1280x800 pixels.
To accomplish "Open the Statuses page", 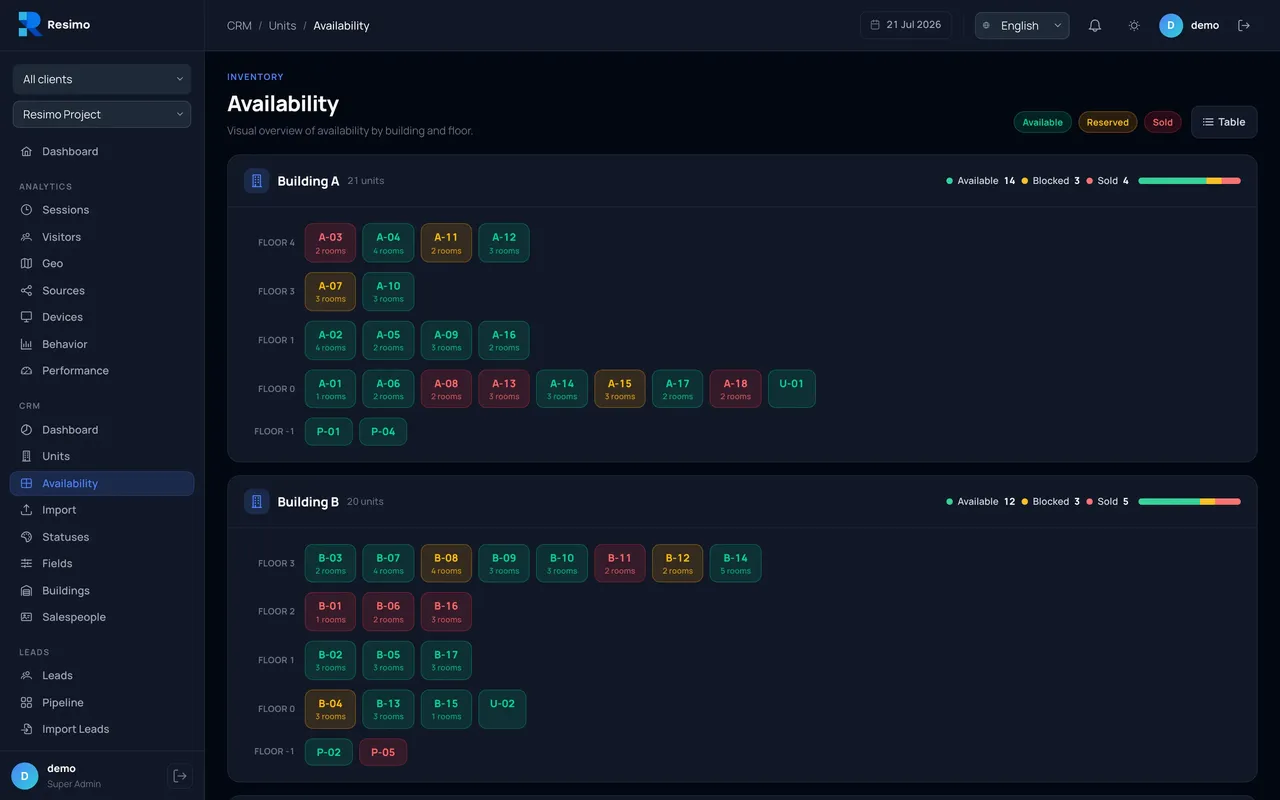I will (x=102, y=537).
